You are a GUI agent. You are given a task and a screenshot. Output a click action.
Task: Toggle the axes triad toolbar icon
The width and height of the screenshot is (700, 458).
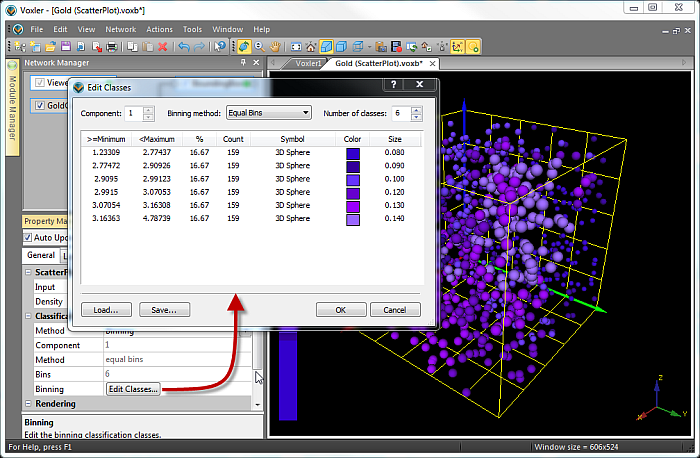tap(457, 46)
